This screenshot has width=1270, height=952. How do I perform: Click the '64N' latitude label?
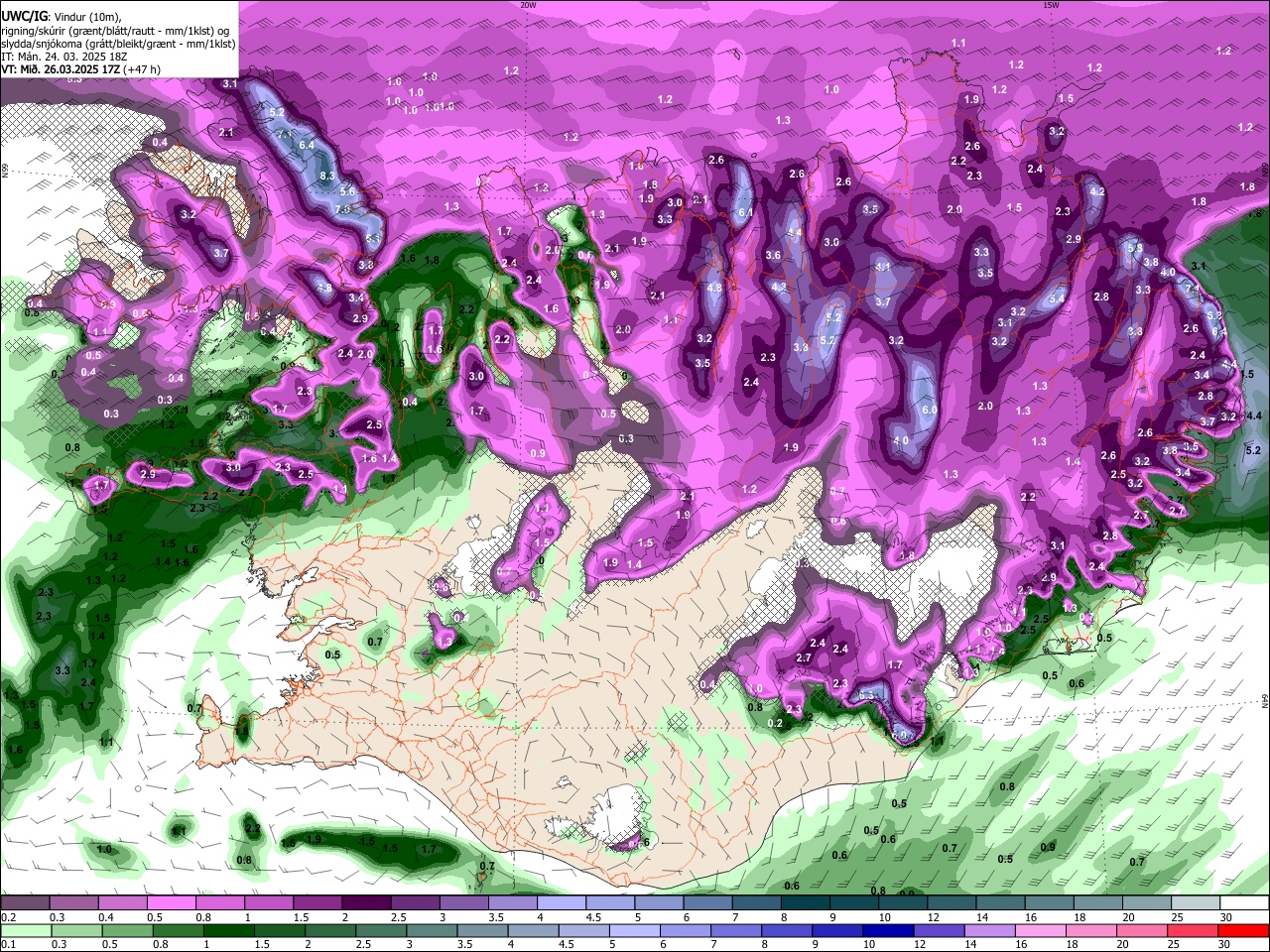[1265, 701]
